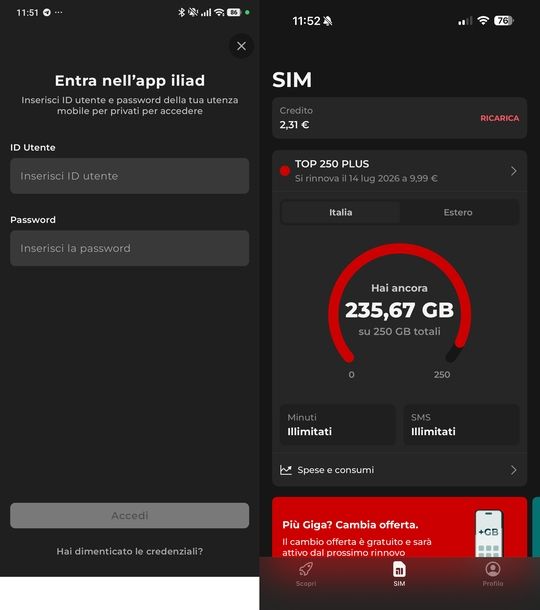Focus the Password input field
The image size is (540, 610).
pyautogui.click(x=130, y=248)
